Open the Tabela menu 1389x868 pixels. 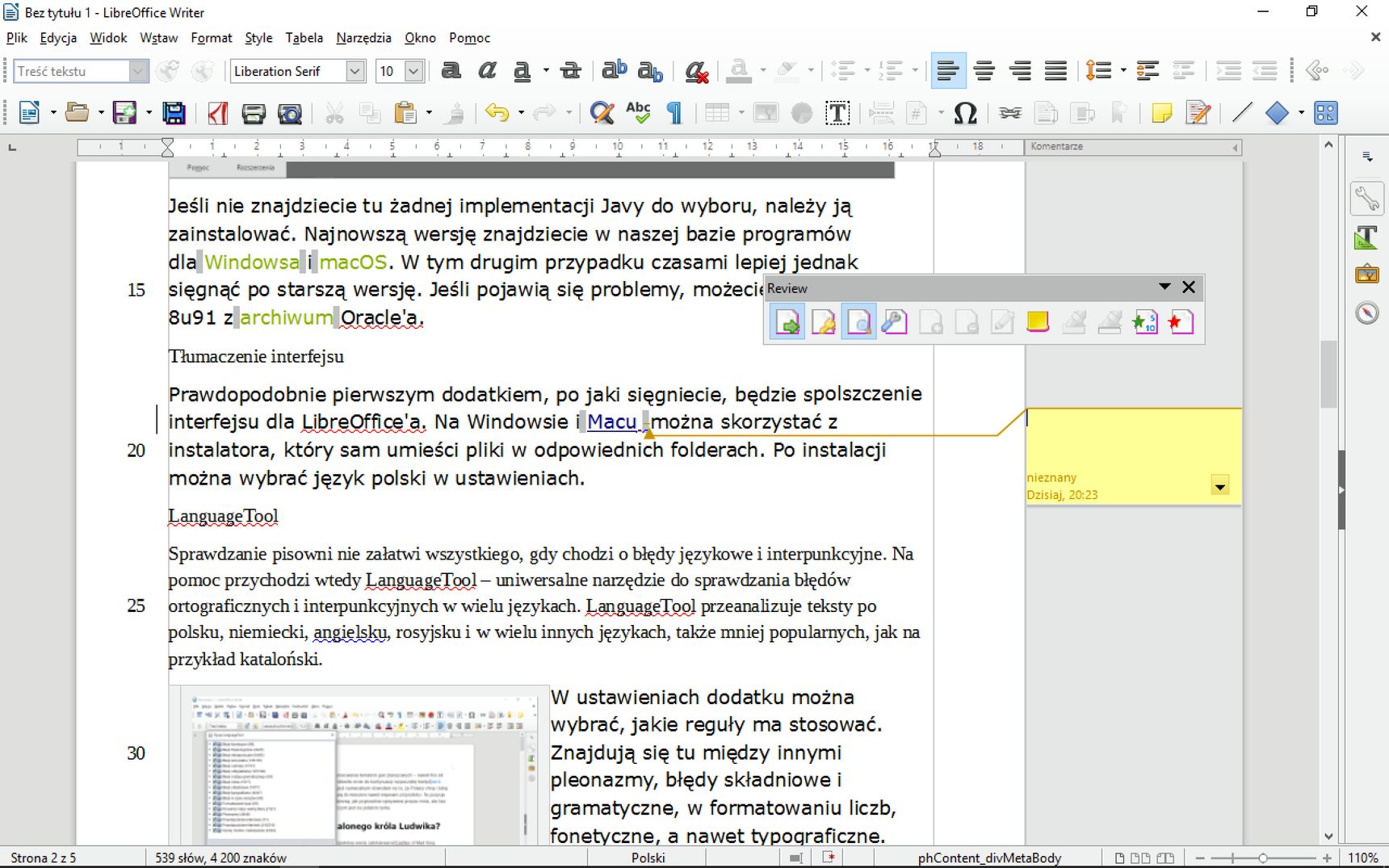click(x=304, y=38)
